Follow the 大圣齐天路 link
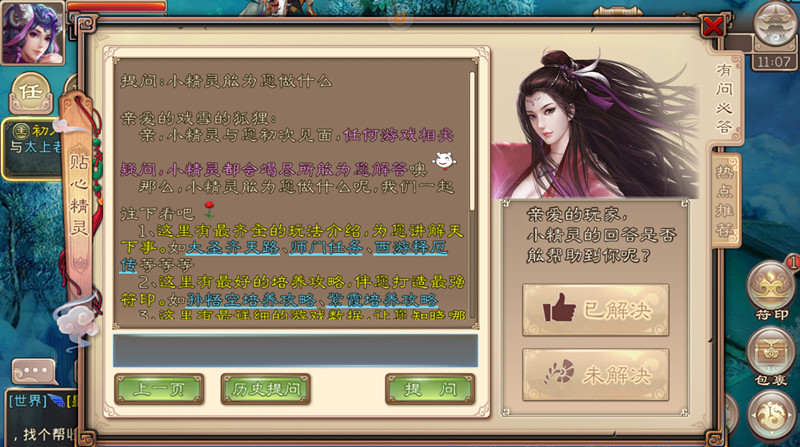800x447 pixels. tap(232, 247)
